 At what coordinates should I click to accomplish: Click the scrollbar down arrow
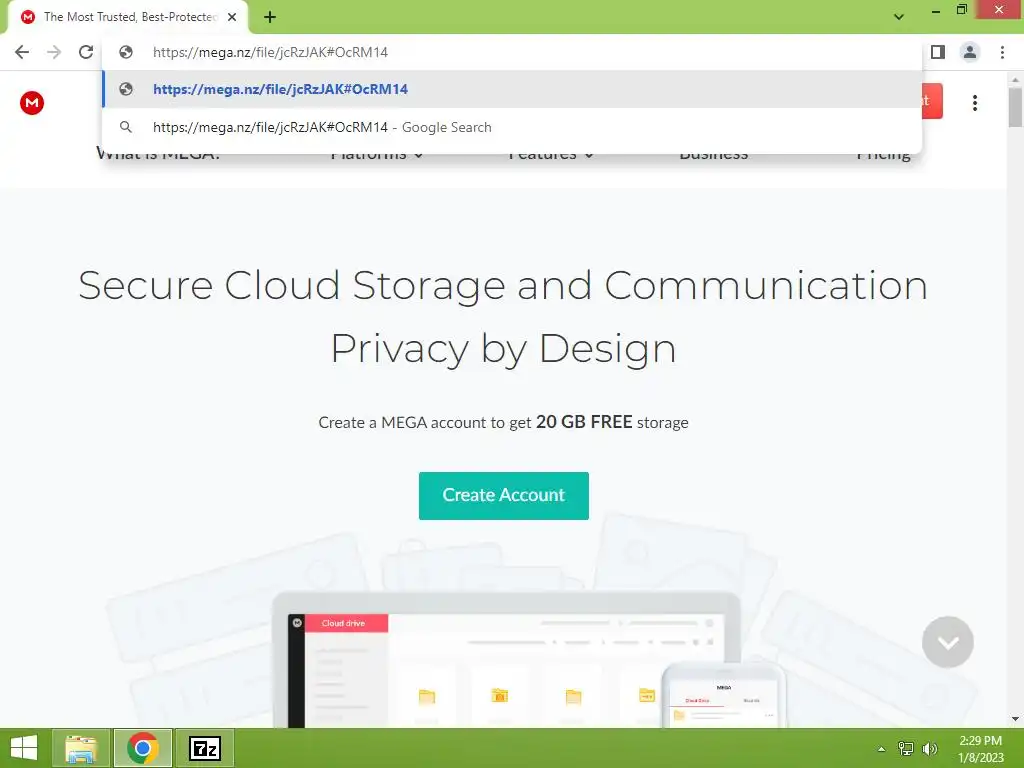pyautogui.click(x=1015, y=719)
